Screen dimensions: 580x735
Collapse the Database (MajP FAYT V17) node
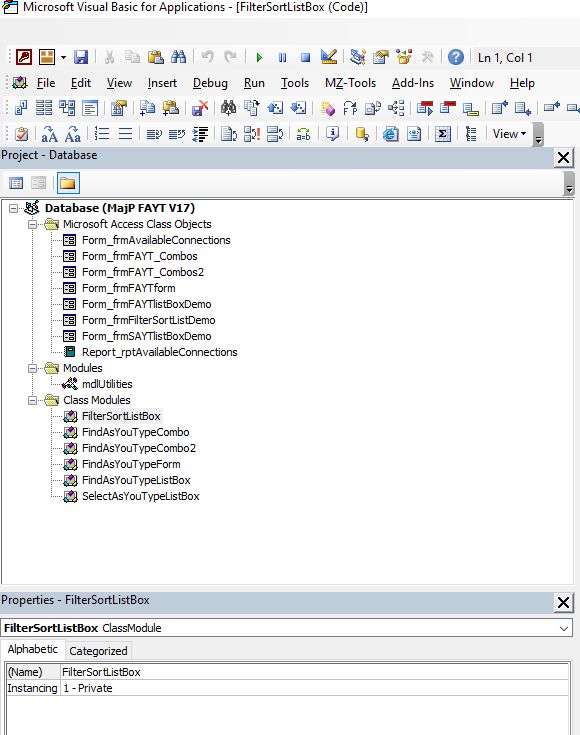click(14, 208)
